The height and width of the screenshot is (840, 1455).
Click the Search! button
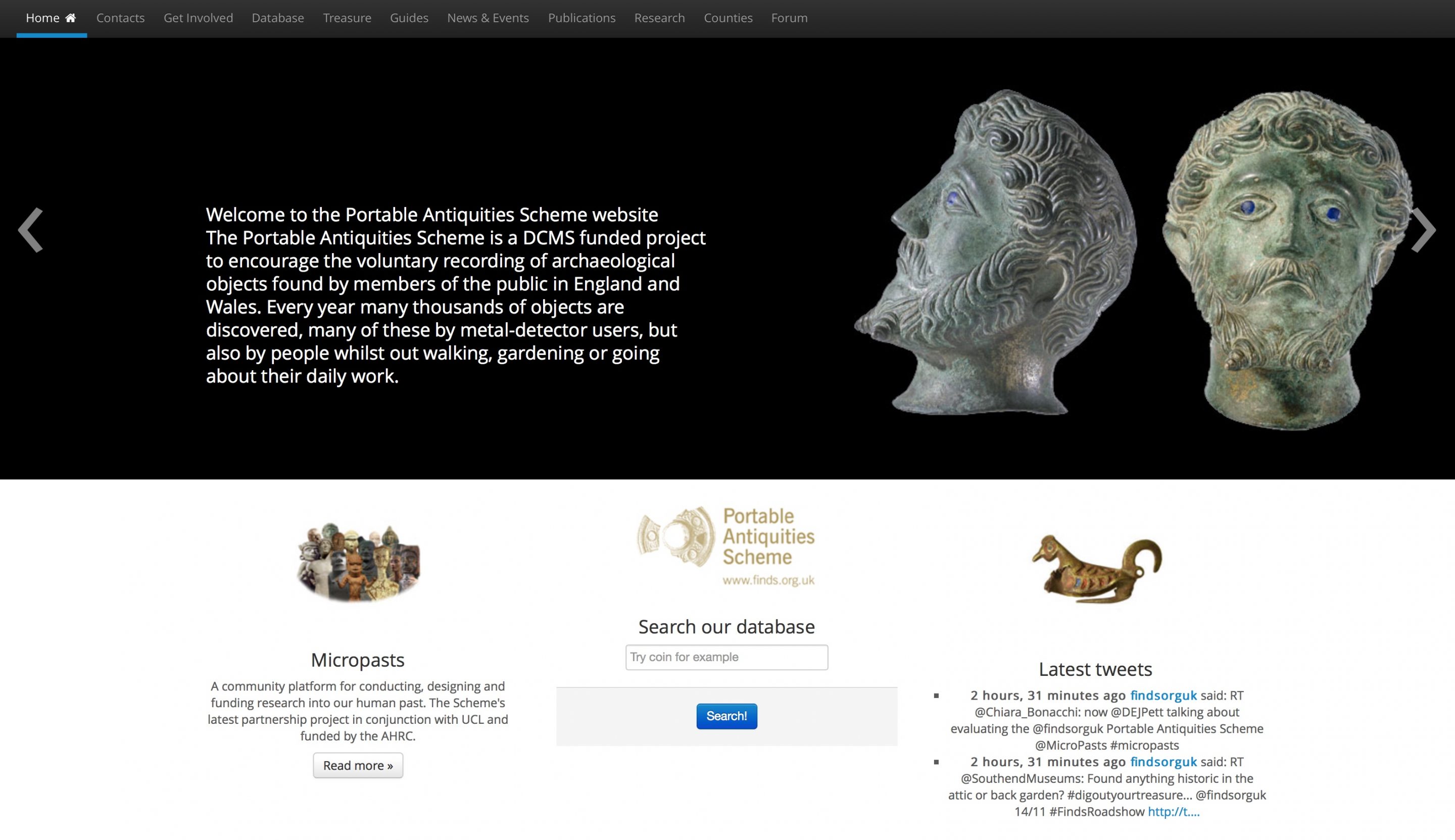[726, 716]
